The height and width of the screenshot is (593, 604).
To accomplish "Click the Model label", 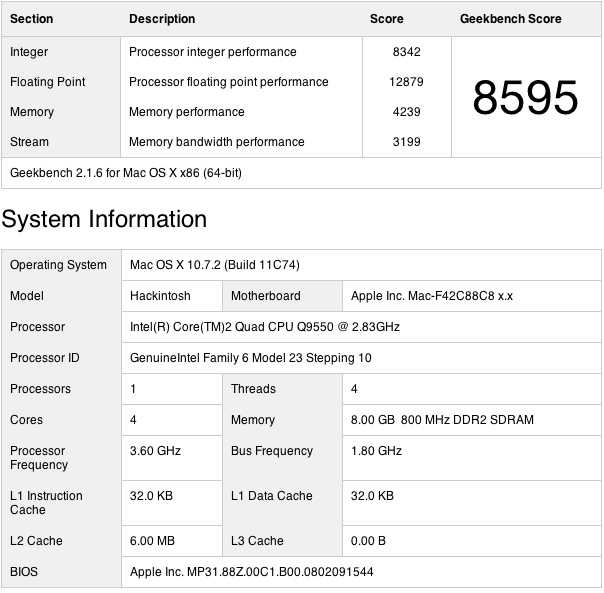I will pos(27,296).
